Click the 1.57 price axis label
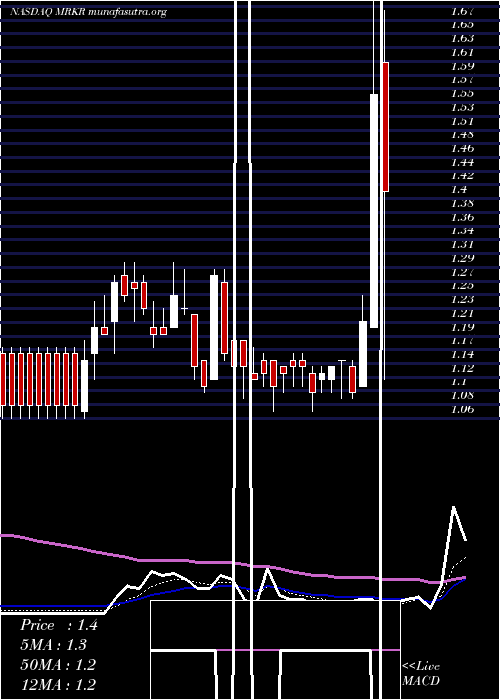 [462, 79]
